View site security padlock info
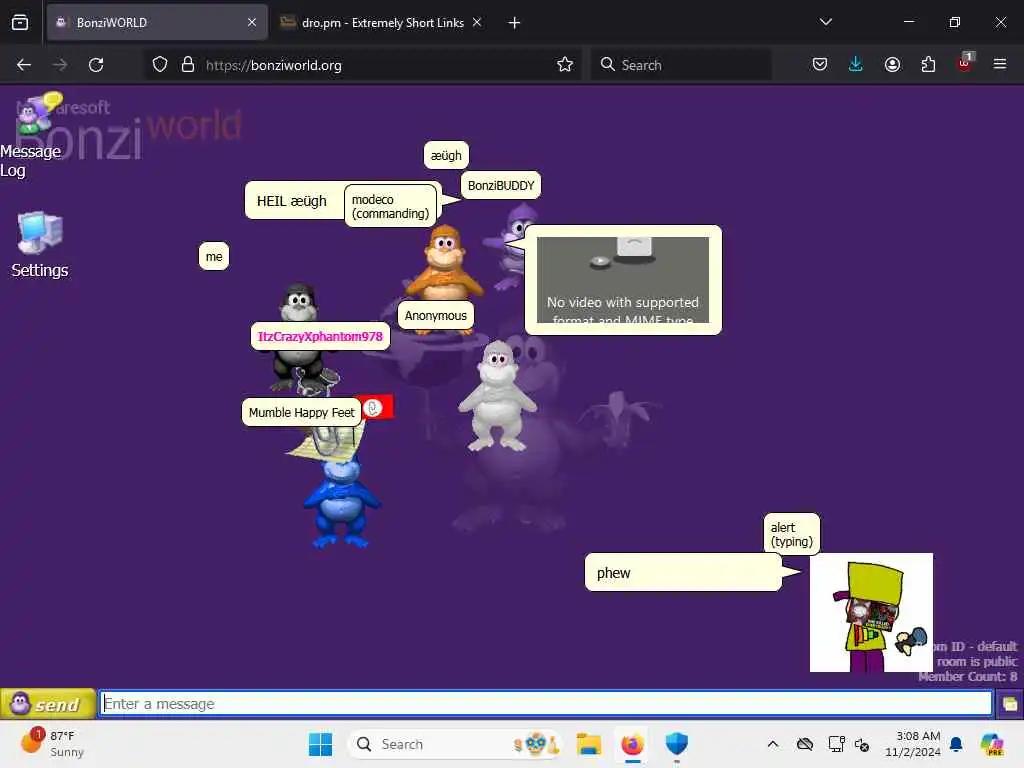1024x768 pixels. coord(188,65)
